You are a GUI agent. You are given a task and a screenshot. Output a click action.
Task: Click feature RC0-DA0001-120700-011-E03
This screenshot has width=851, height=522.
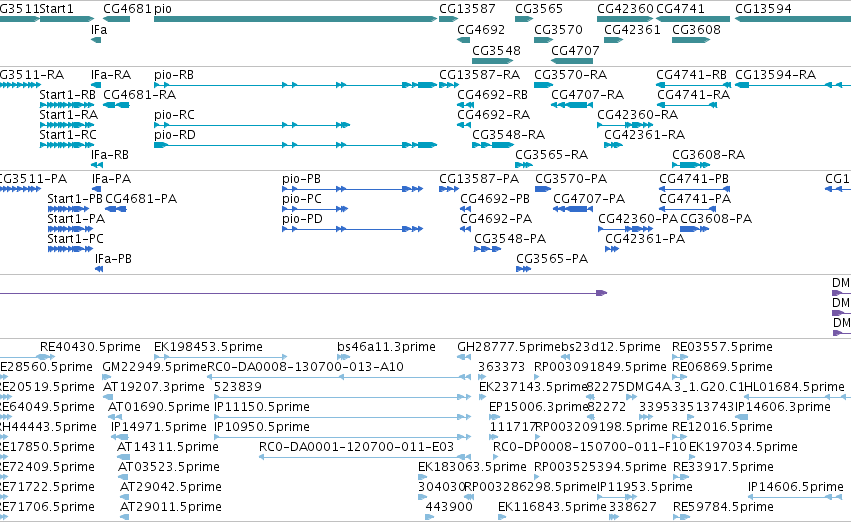pos(365,457)
